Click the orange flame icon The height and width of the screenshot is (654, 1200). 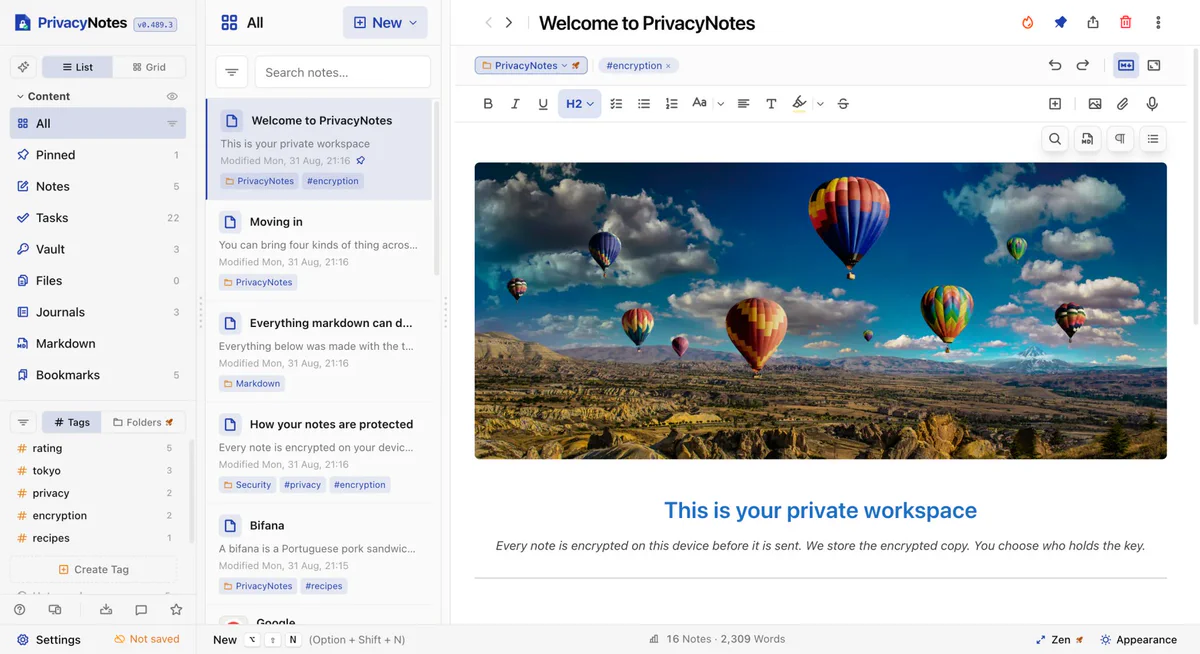coord(1027,23)
